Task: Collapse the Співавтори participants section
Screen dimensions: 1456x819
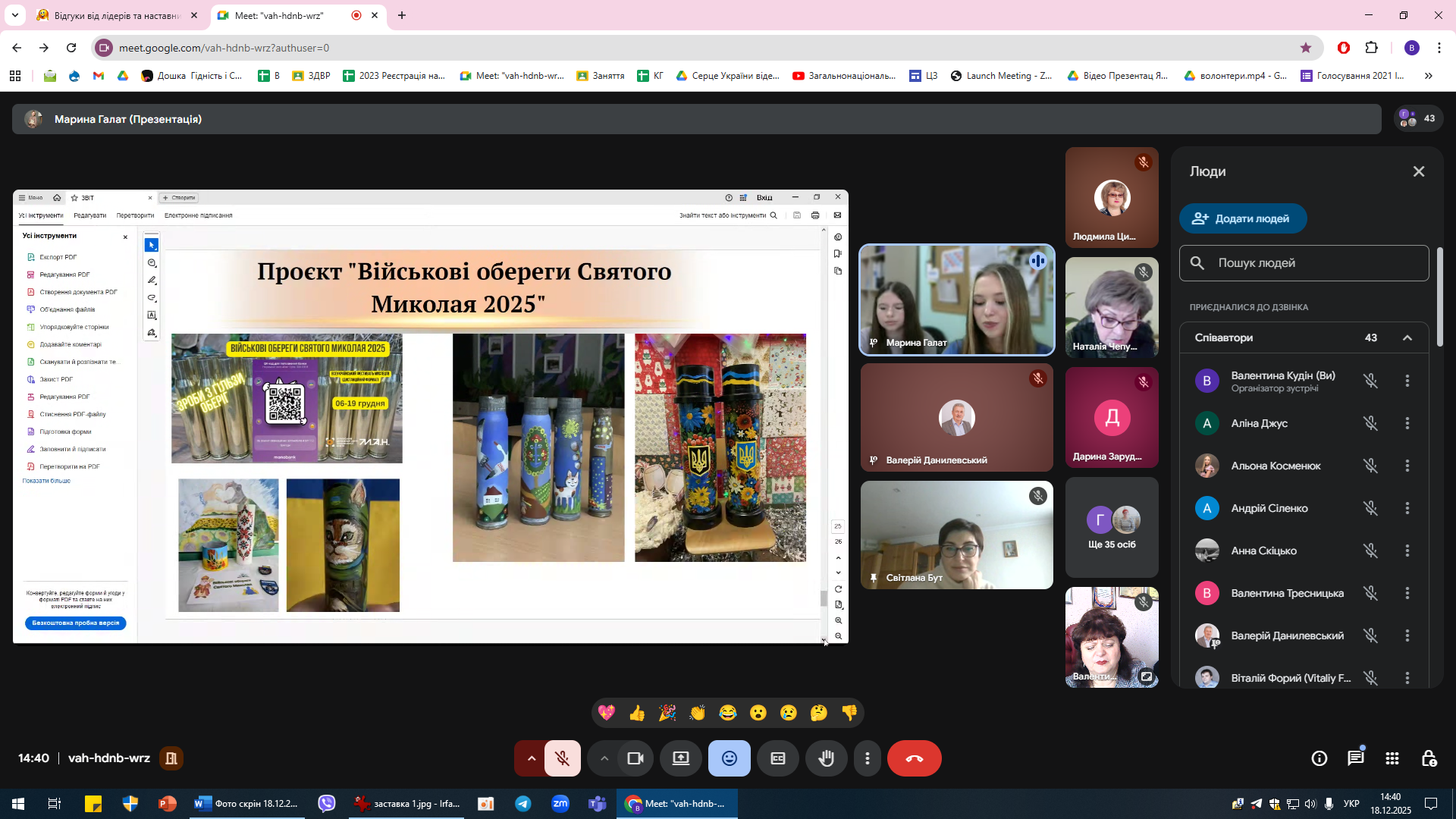Action: click(1407, 337)
